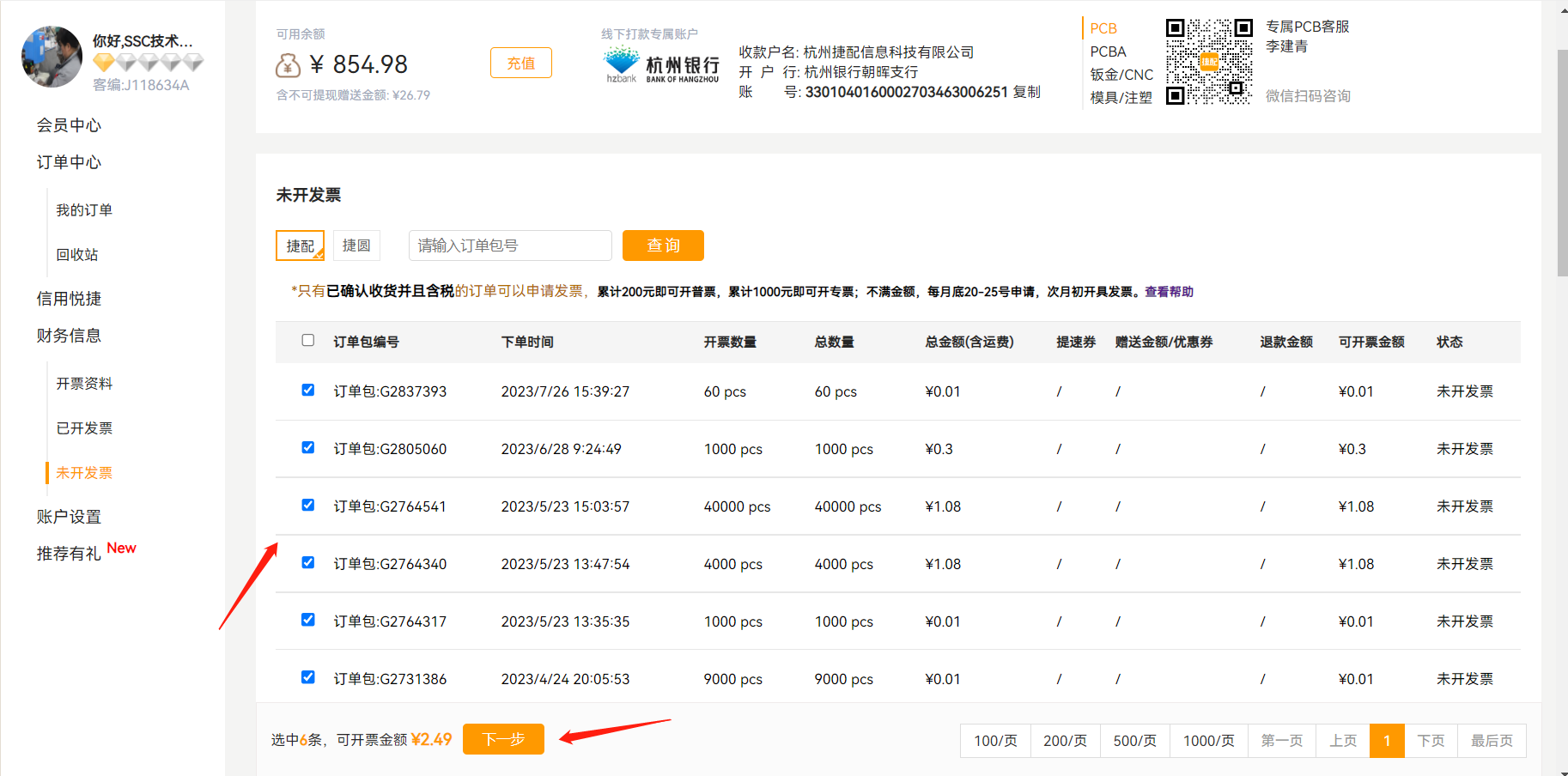The width and height of the screenshot is (1568, 776).
Task: Click the diamond membership level icons
Action: pos(148,62)
